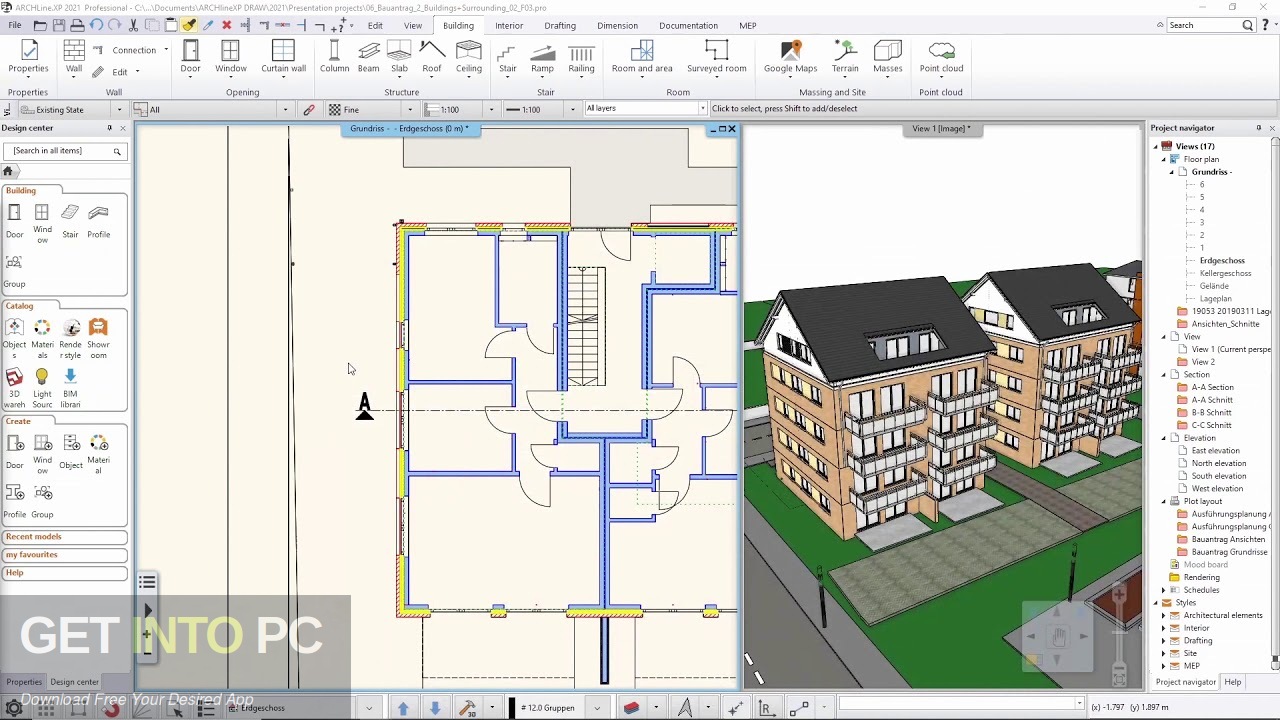Toggle the paintbrush format icon in quick toolbar
The height and width of the screenshot is (720, 1280).
pos(189,25)
